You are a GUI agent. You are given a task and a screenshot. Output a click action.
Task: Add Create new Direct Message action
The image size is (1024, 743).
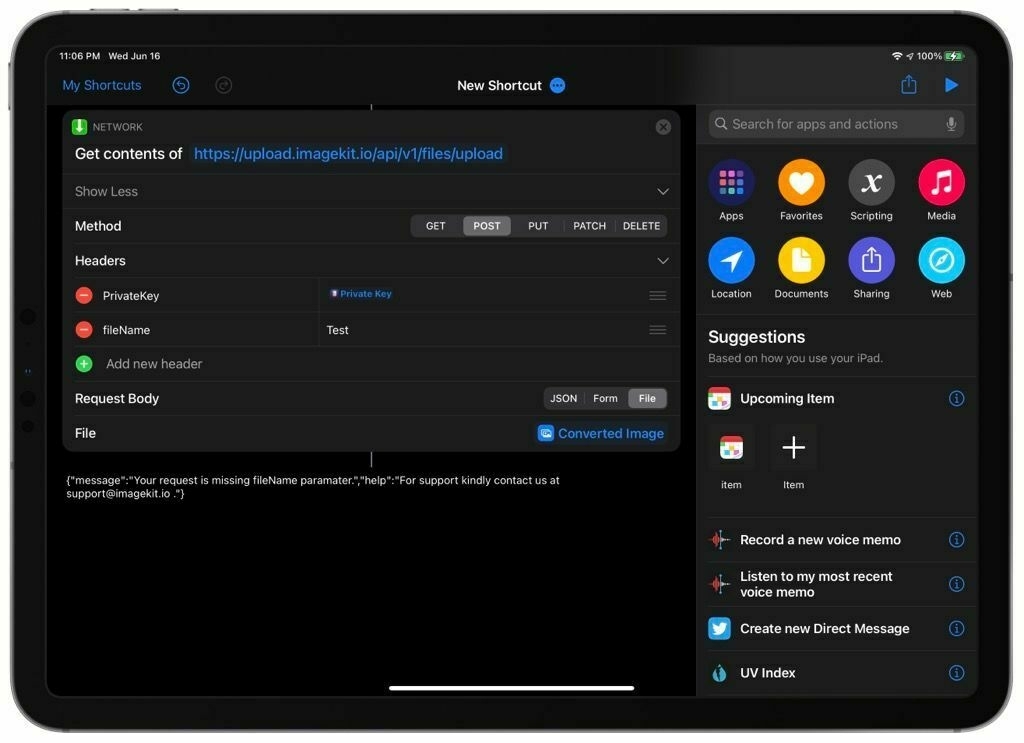824,629
